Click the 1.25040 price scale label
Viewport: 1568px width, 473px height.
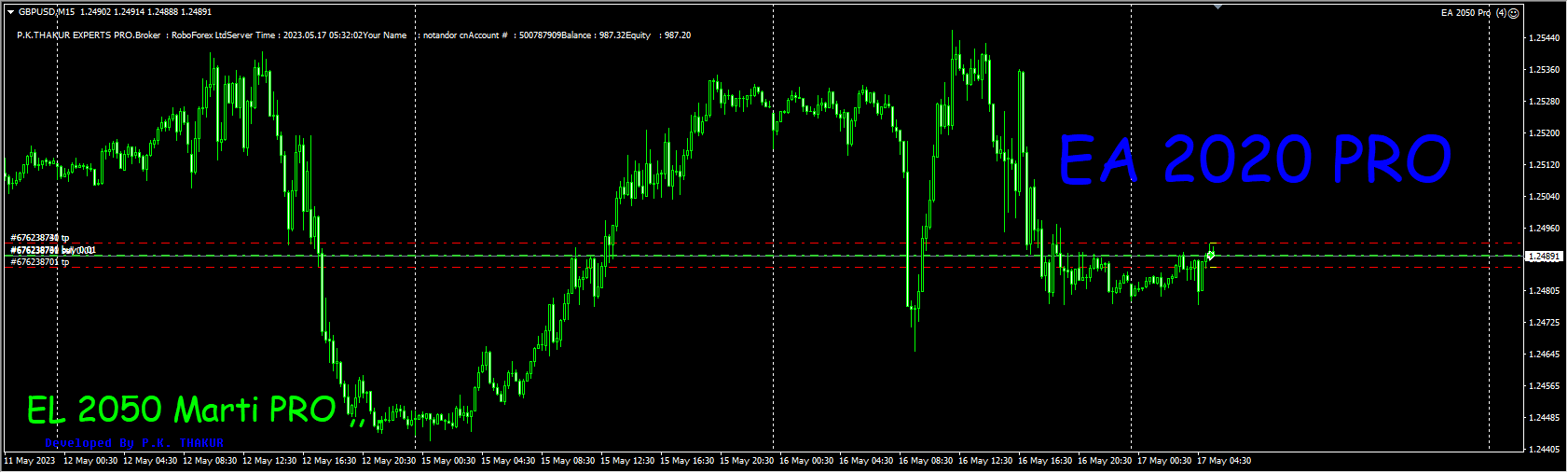pos(1545,197)
